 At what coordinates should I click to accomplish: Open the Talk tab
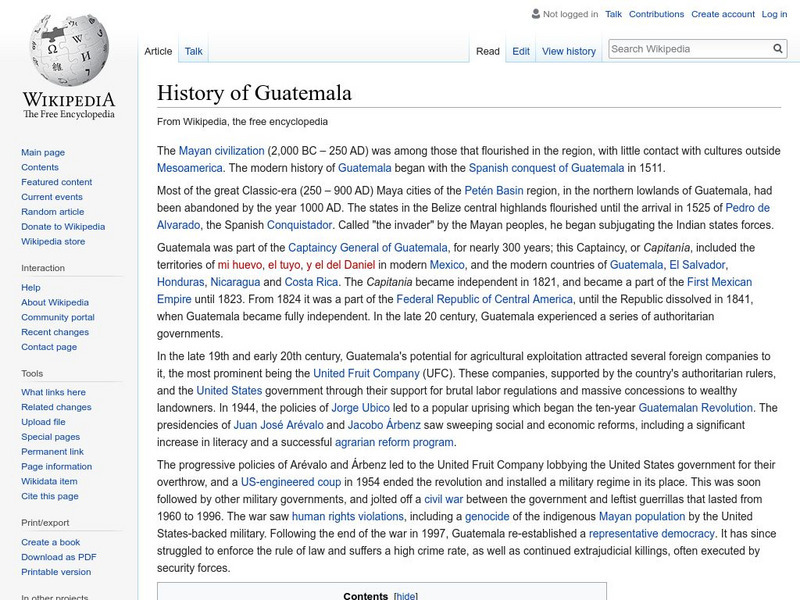pyautogui.click(x=193, y=51)
